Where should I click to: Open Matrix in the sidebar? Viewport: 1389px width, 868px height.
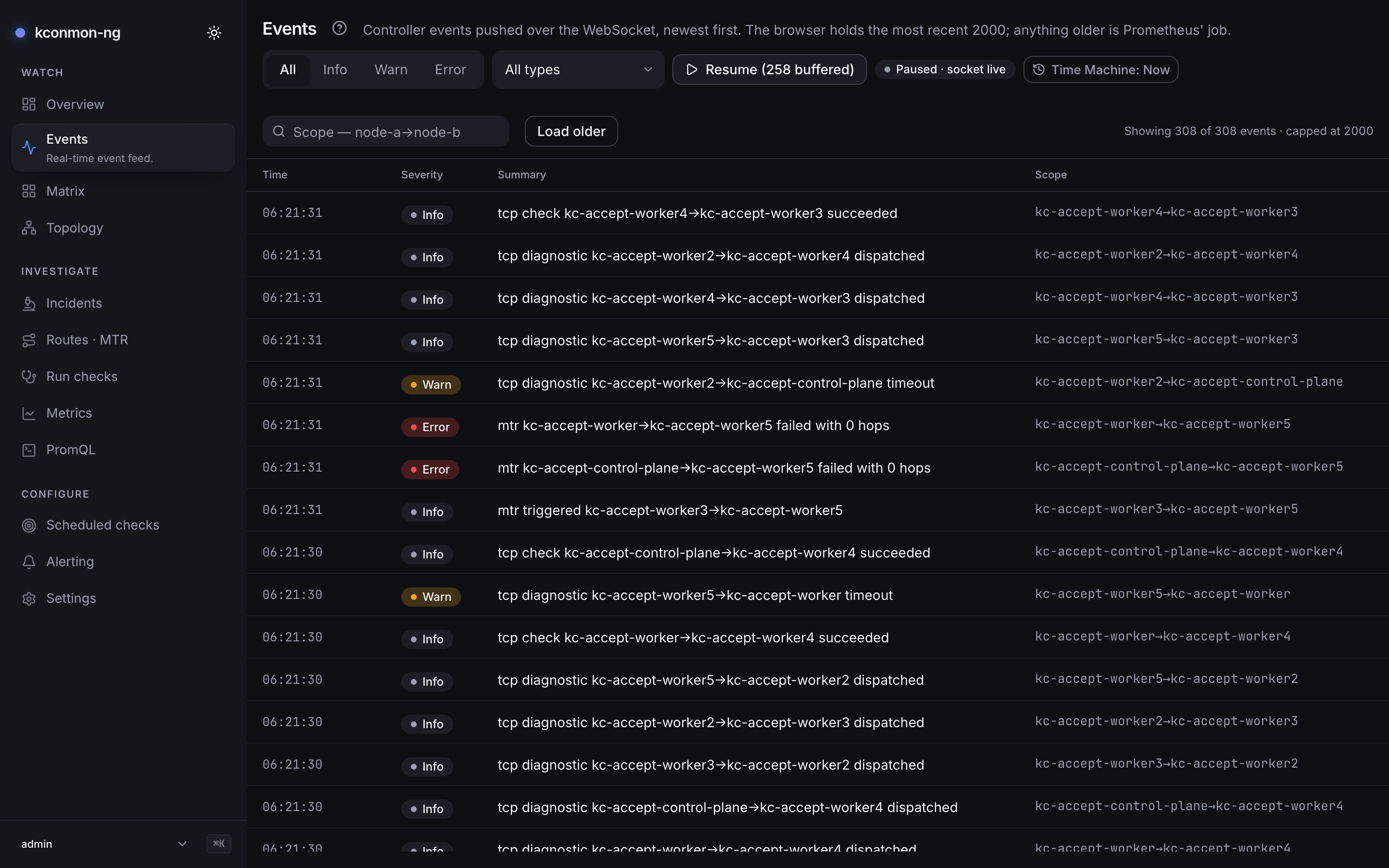(x=123, y=191)
